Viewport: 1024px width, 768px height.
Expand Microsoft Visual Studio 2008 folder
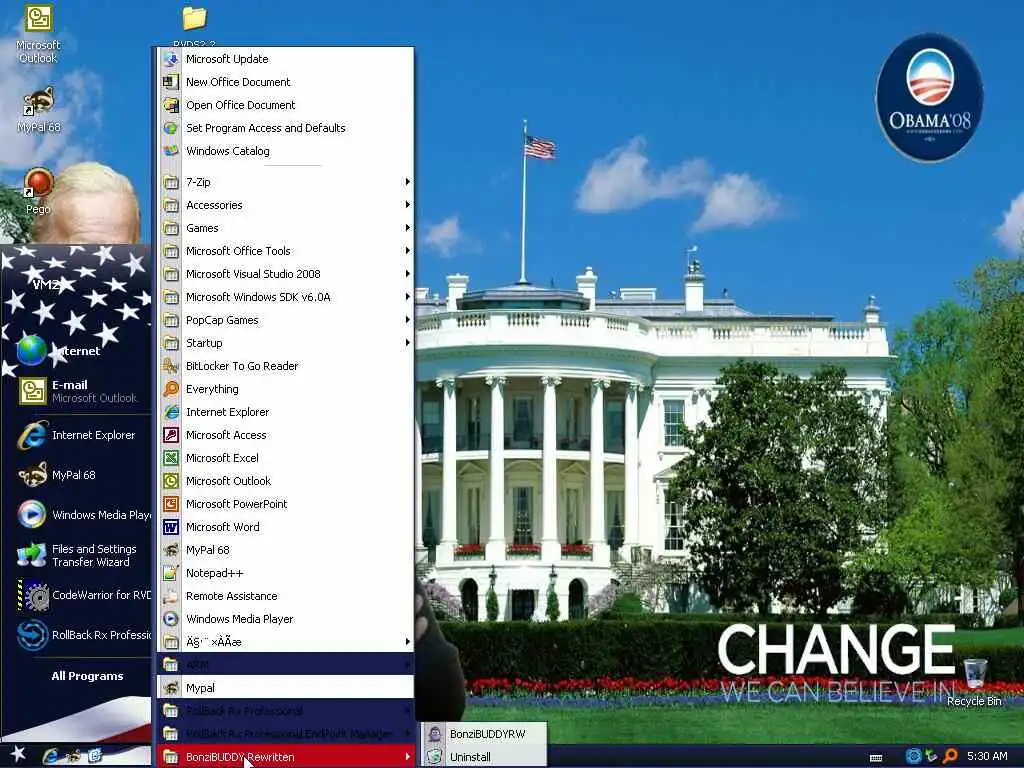(285, 274)
